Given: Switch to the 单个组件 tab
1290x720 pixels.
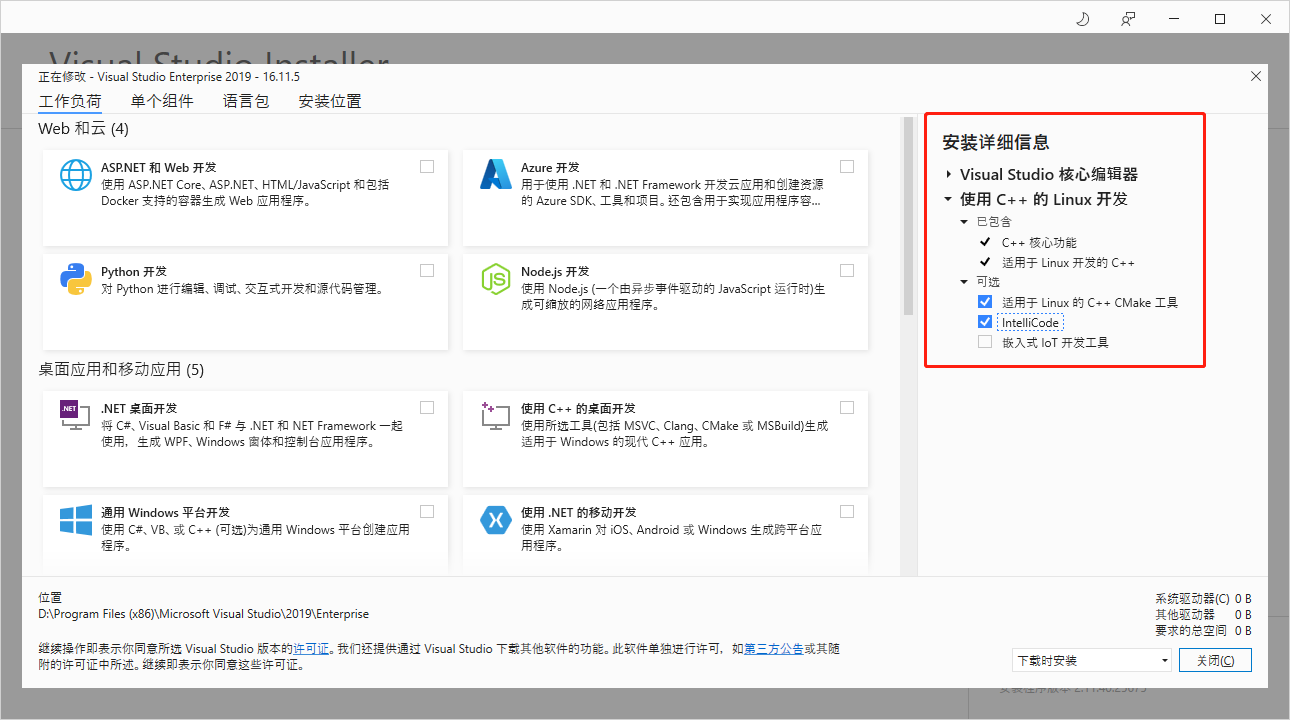Looking at the screenshot, I should pos(162,100).
